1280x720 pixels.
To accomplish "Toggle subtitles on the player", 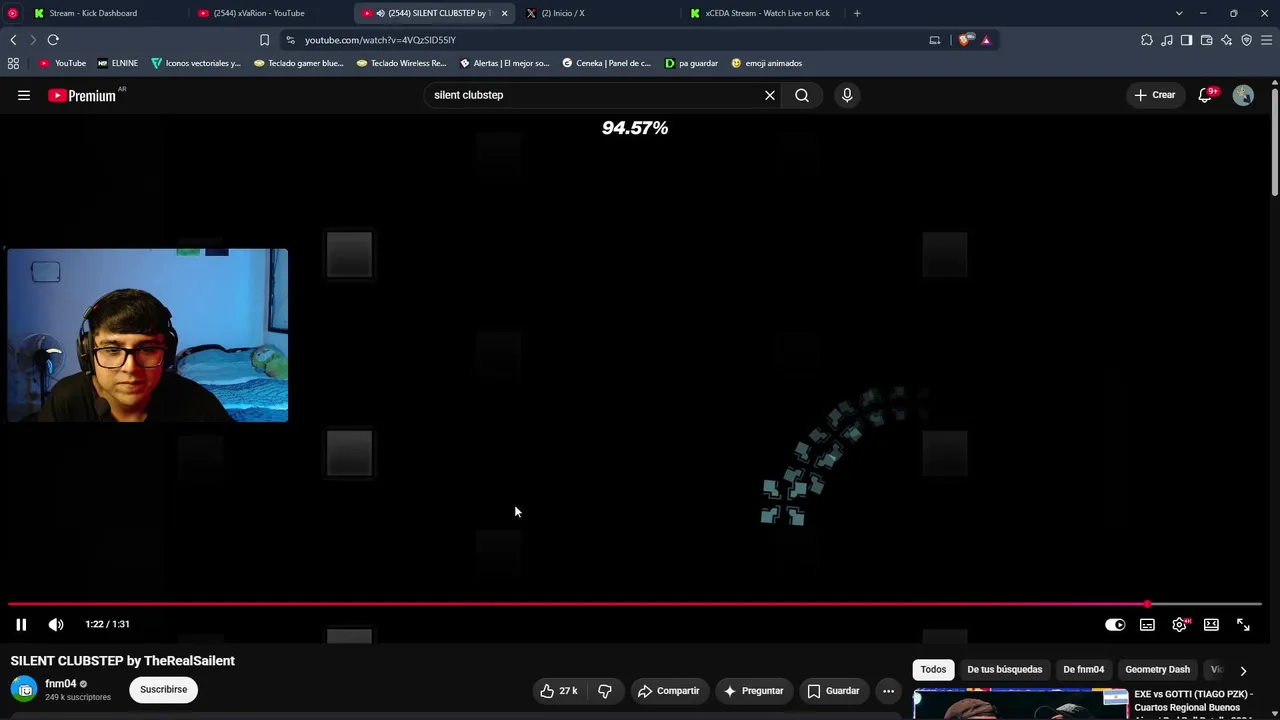I will click(1147, 624).
